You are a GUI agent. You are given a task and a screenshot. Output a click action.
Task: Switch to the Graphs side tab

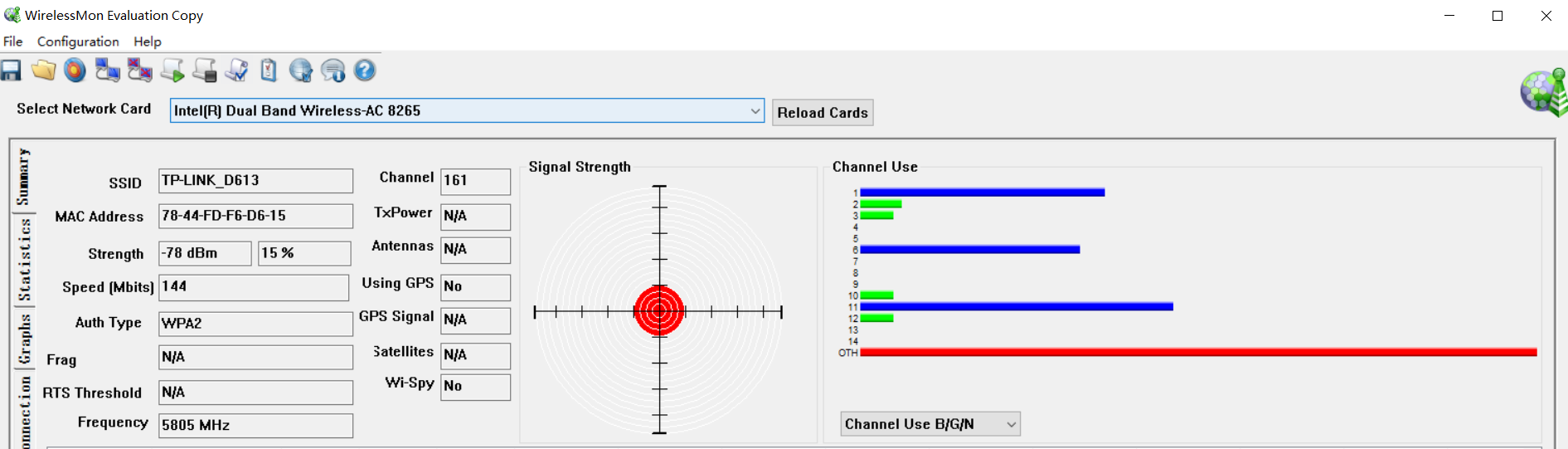pos(23,339)
